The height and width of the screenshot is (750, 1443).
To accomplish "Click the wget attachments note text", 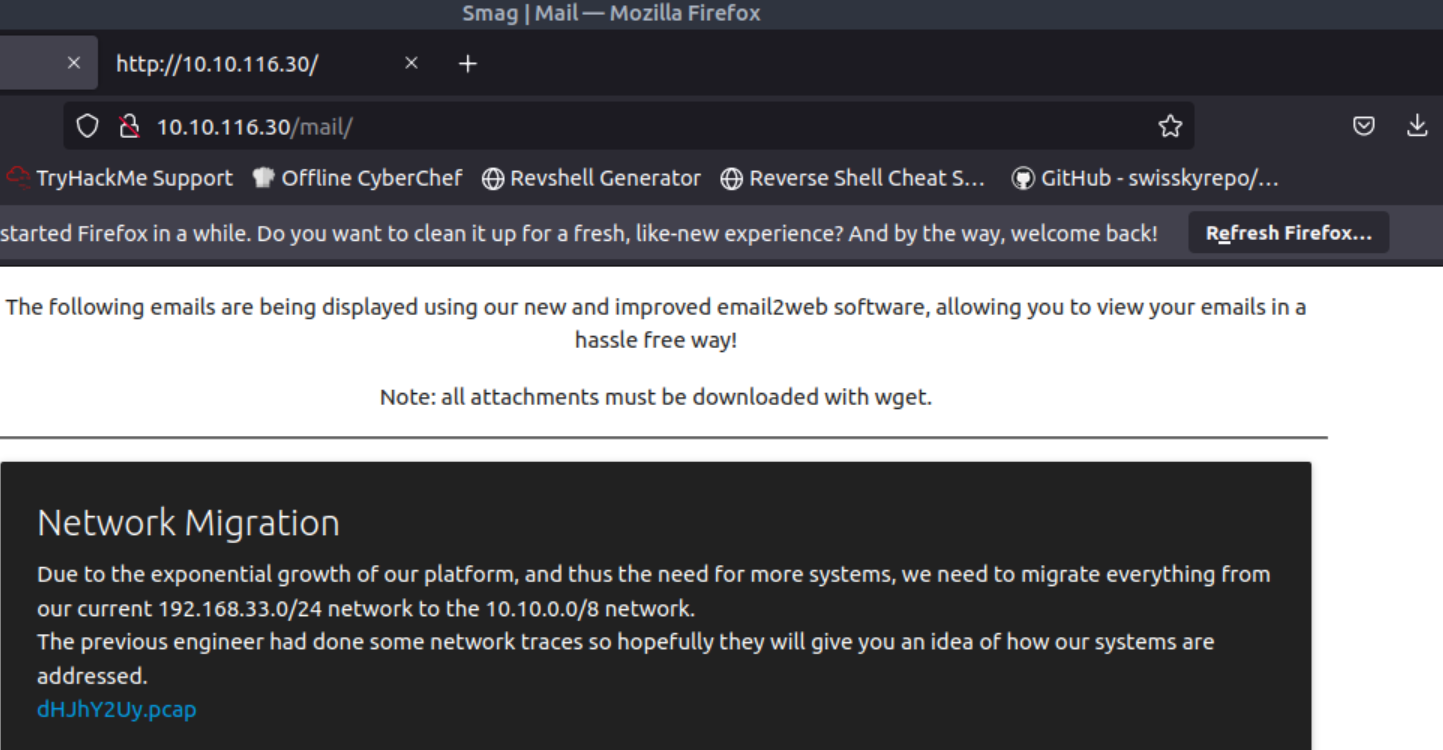I will click(x=655, y=397).
